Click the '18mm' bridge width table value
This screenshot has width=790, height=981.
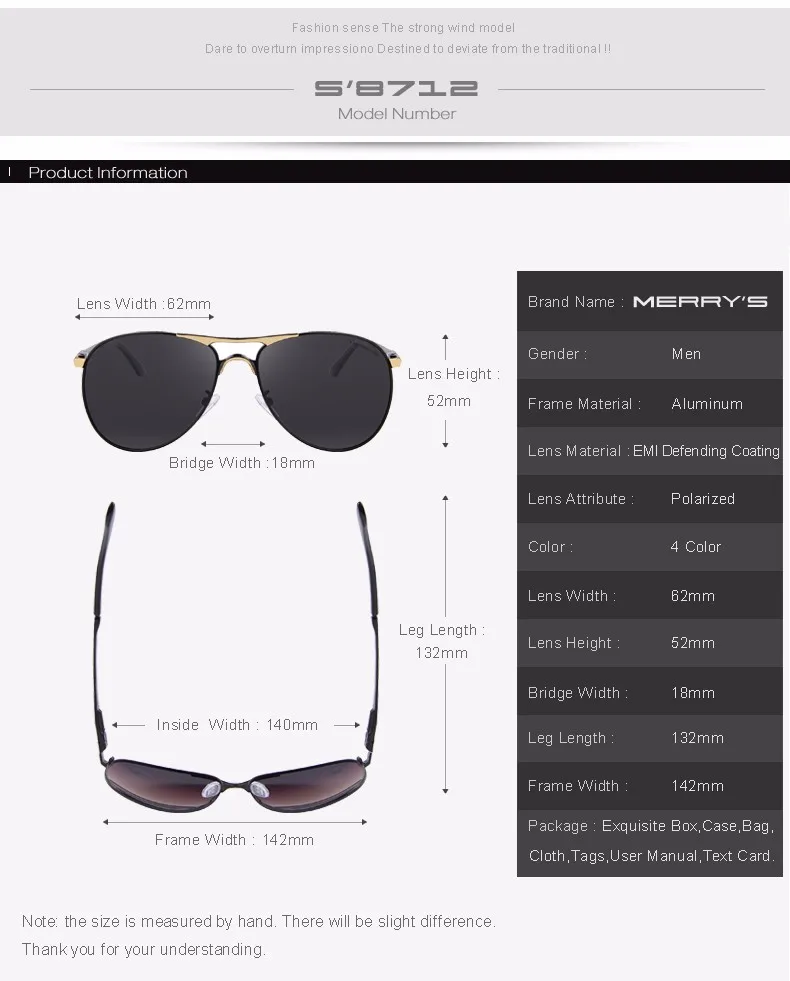[692, 693]
